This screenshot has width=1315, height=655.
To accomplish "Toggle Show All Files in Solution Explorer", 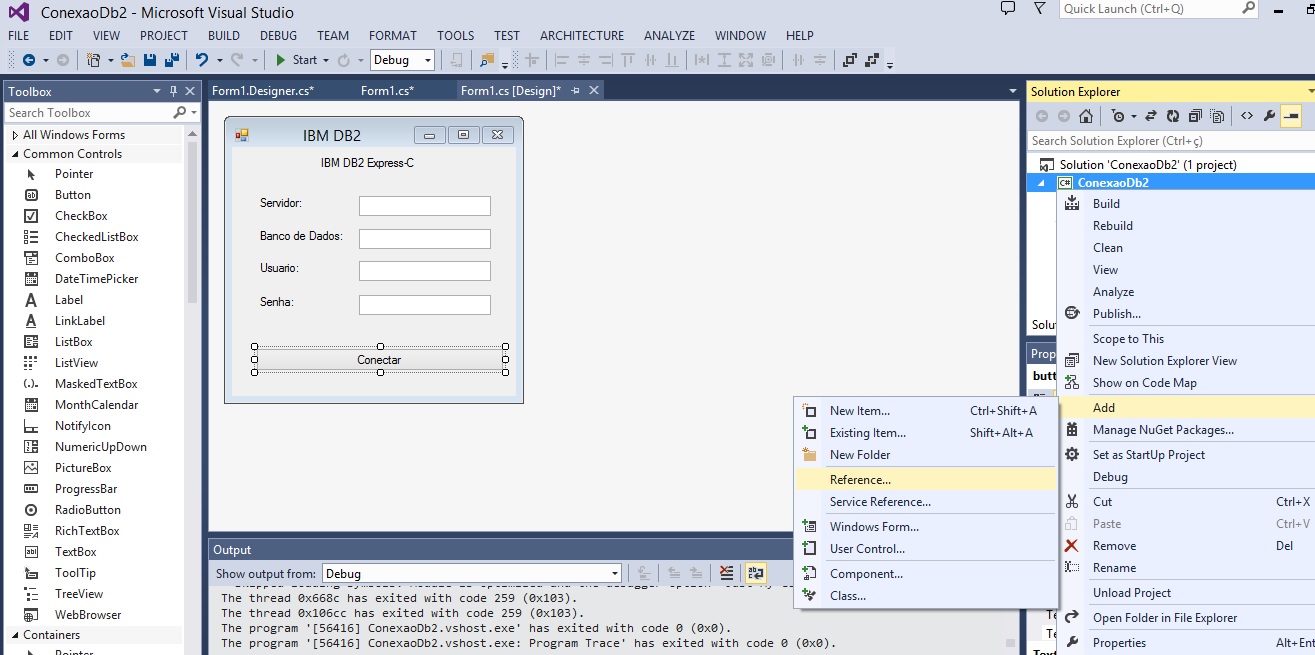I will click(x=1217, y=116).
